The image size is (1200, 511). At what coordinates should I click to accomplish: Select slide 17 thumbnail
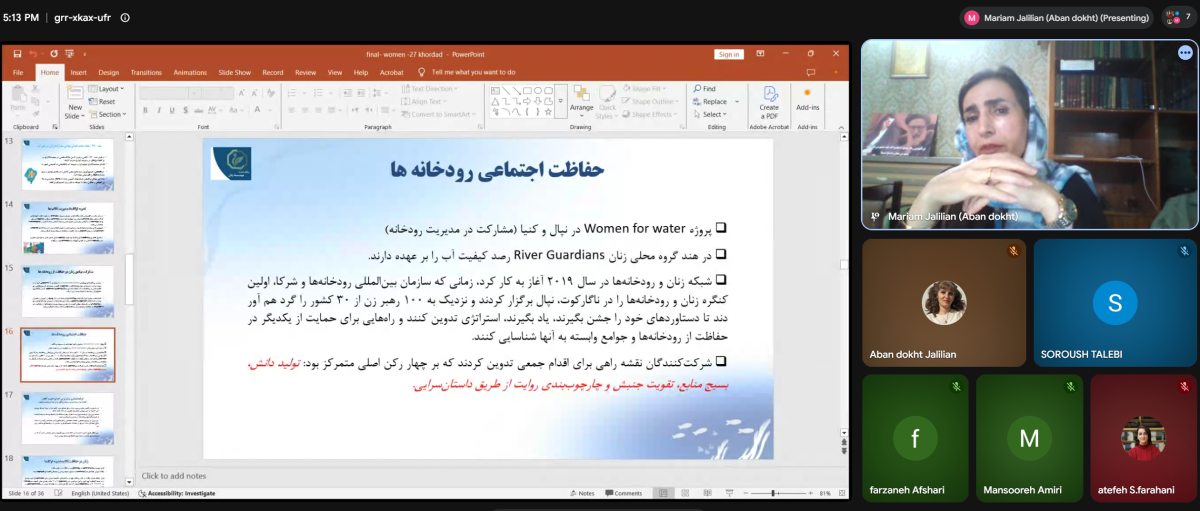[68, 418]
